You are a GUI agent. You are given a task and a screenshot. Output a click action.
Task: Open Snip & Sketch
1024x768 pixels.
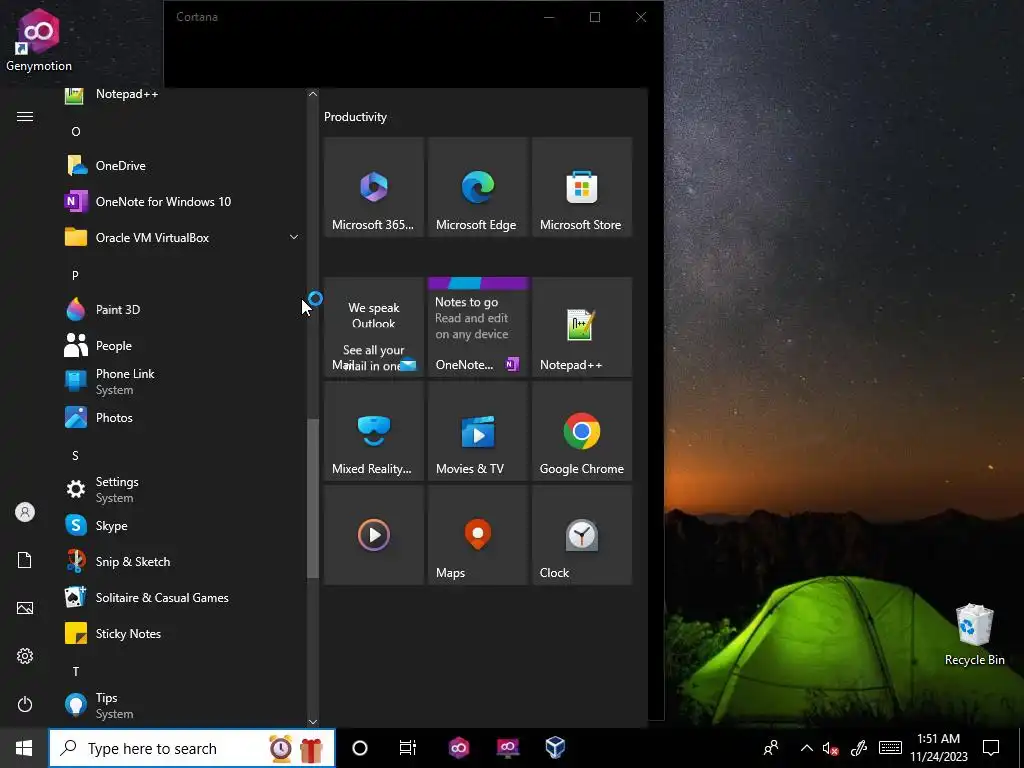point(183,562)
